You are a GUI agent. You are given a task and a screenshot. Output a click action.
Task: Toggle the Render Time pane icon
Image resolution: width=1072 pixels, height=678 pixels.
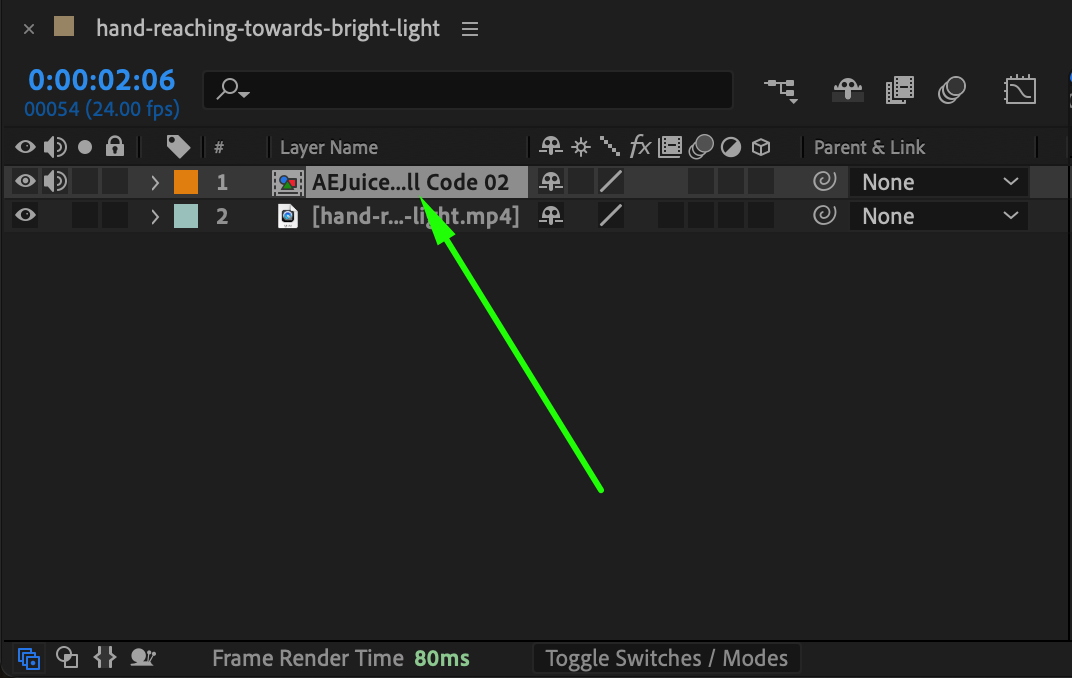click(x=142, y=657)
